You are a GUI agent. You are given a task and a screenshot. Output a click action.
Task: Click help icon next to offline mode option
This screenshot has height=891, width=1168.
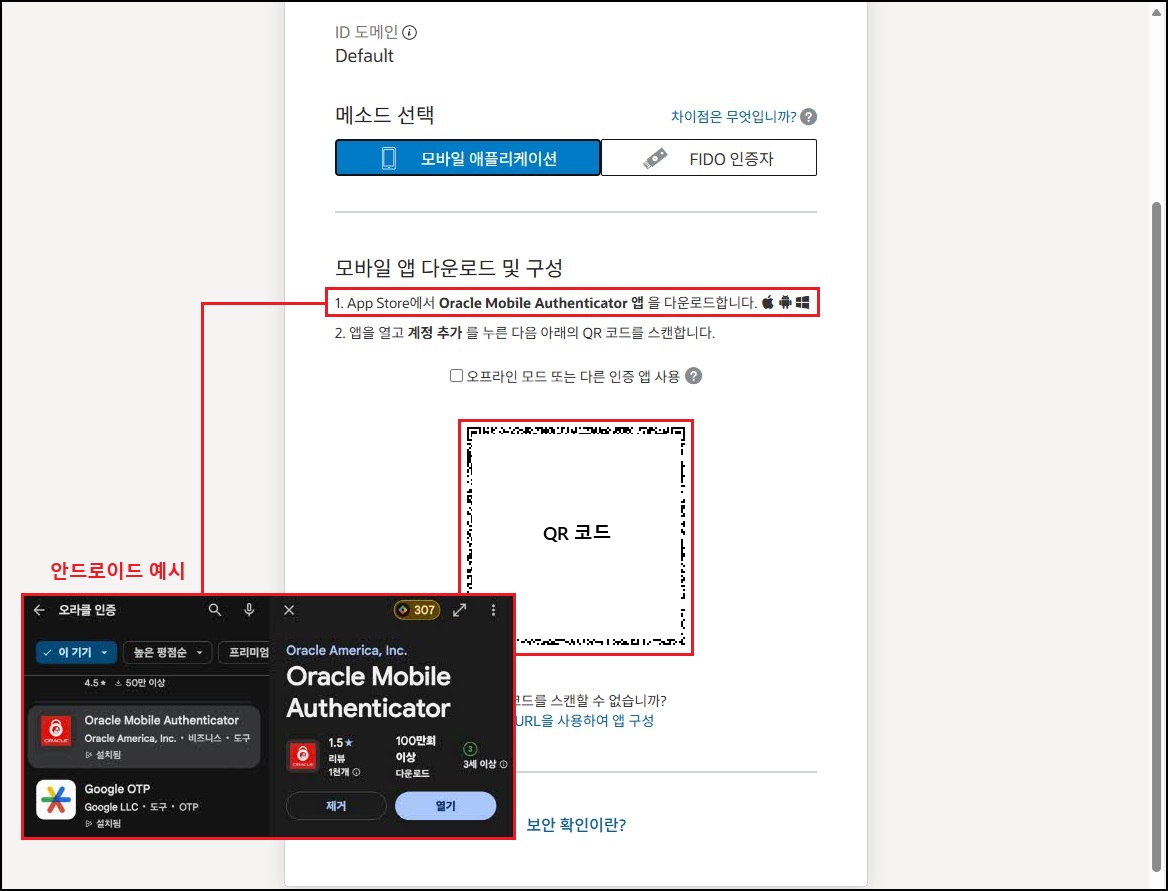694,375
